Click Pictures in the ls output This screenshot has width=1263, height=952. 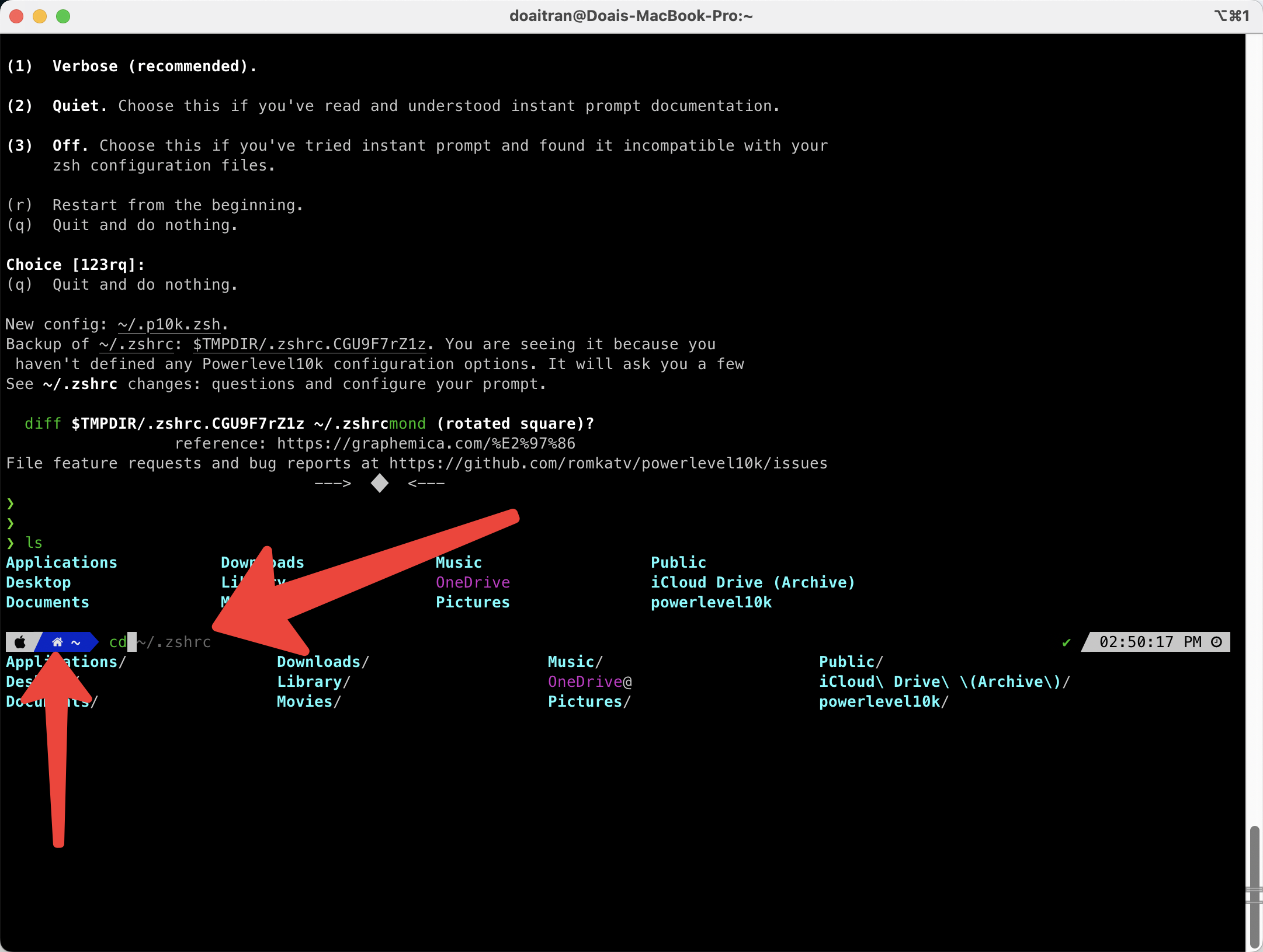[473, 602]
